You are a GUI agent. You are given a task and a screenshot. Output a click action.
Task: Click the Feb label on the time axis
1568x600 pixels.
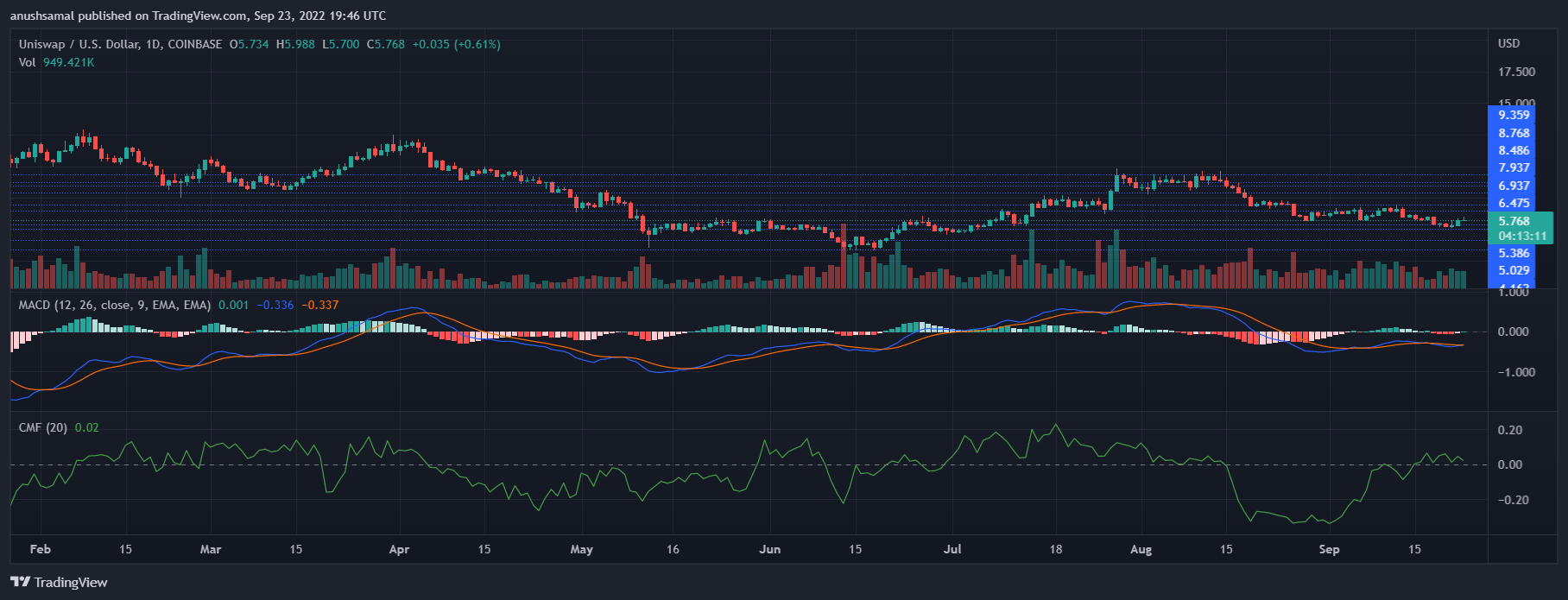40,549
